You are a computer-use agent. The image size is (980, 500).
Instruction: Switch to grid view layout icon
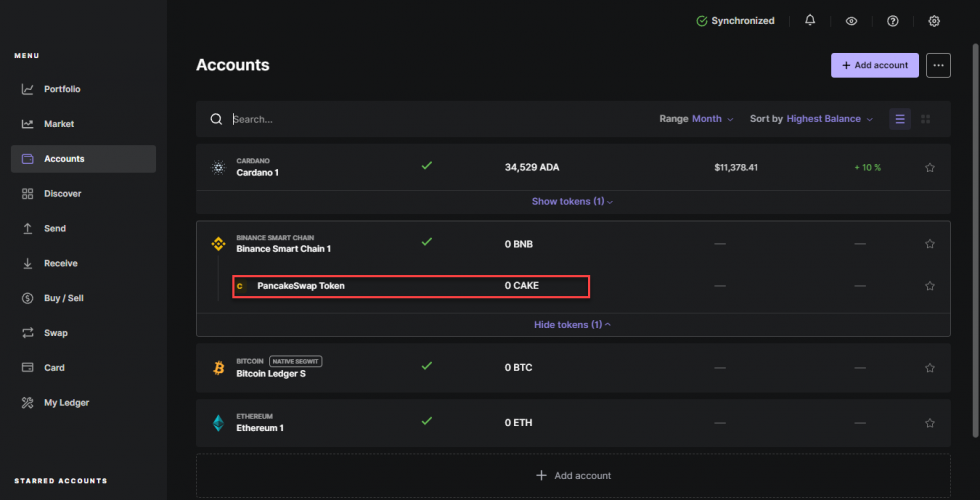[x=926, y=119]
